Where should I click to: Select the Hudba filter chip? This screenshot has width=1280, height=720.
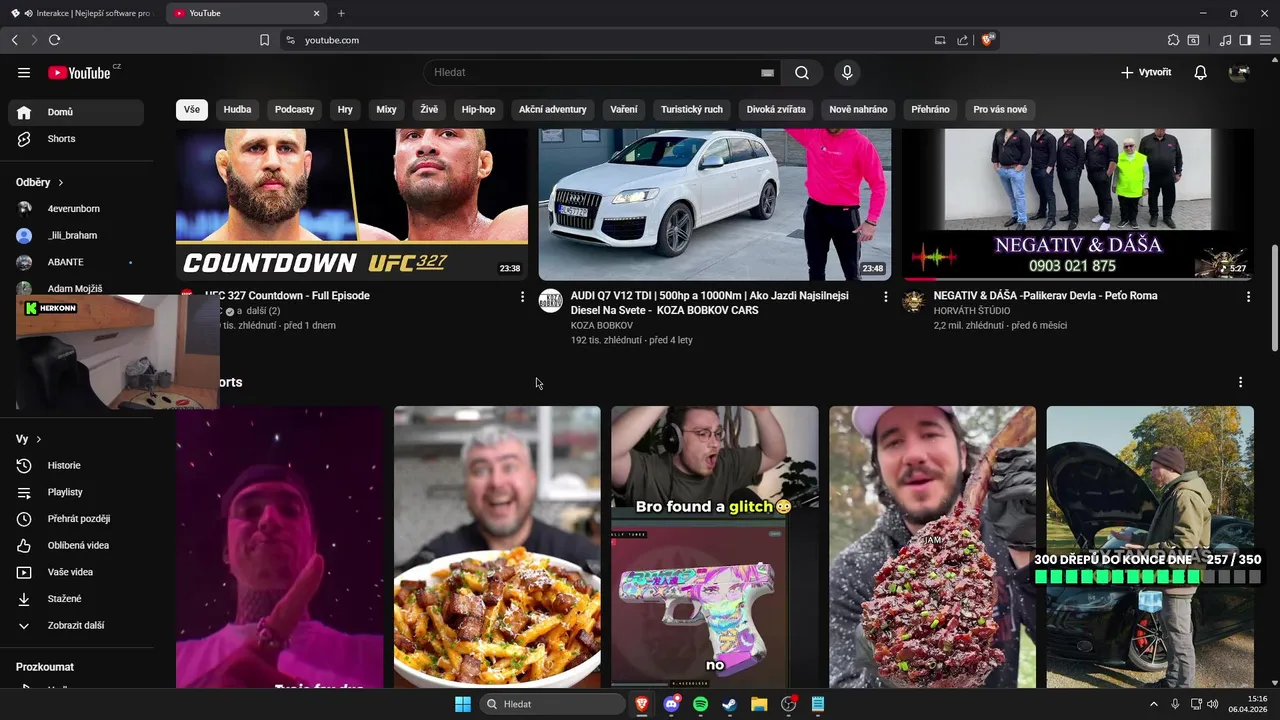[x=238, y=109]
